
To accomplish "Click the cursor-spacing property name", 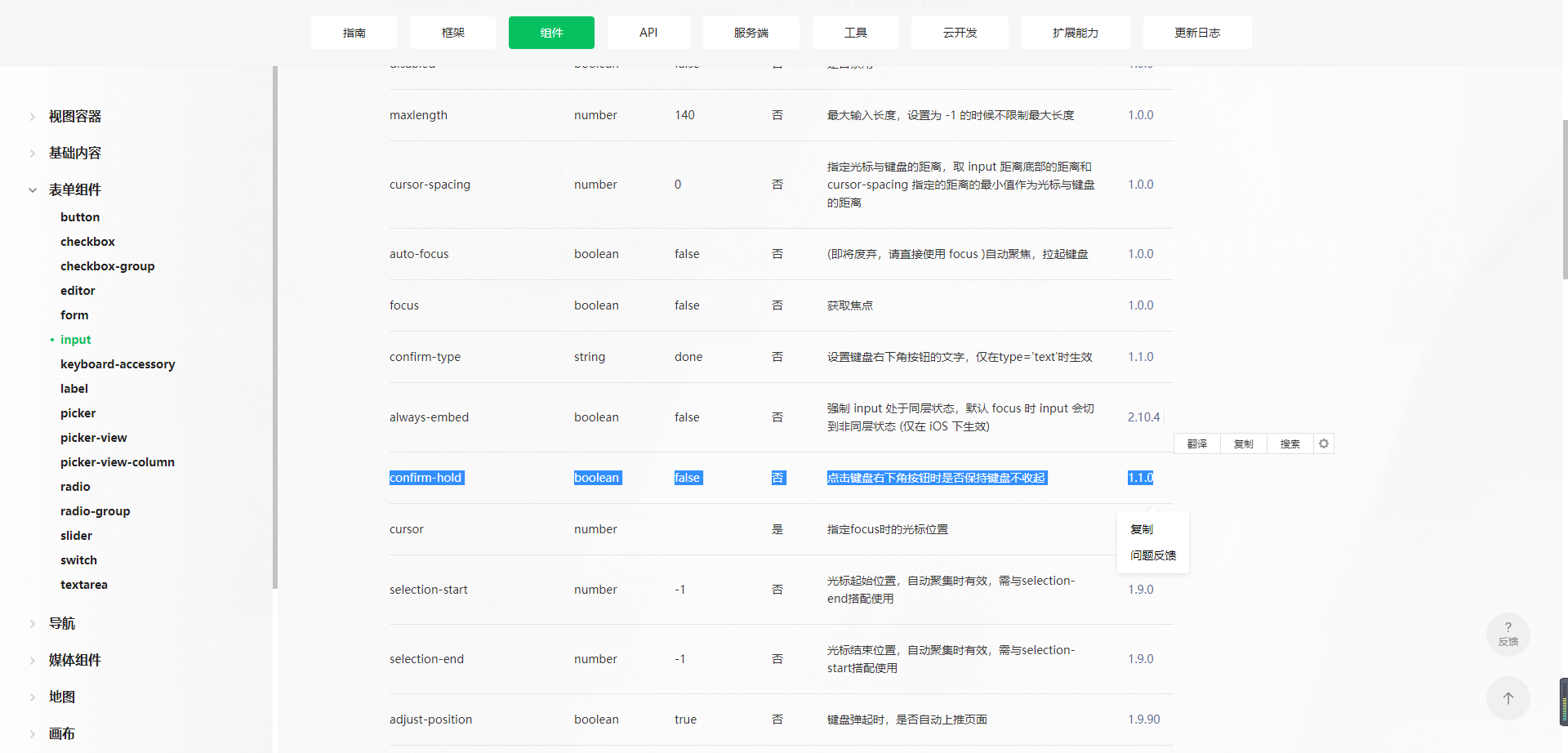I will (430, 185).
